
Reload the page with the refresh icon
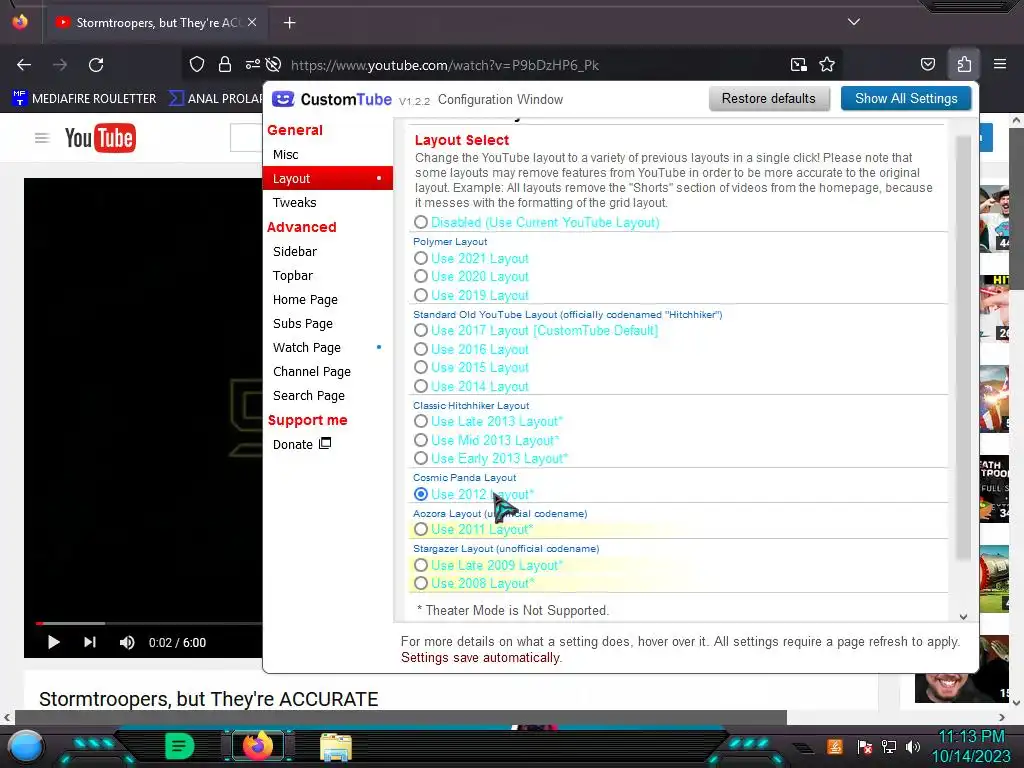pyautogui.click(x=96, y=65)
